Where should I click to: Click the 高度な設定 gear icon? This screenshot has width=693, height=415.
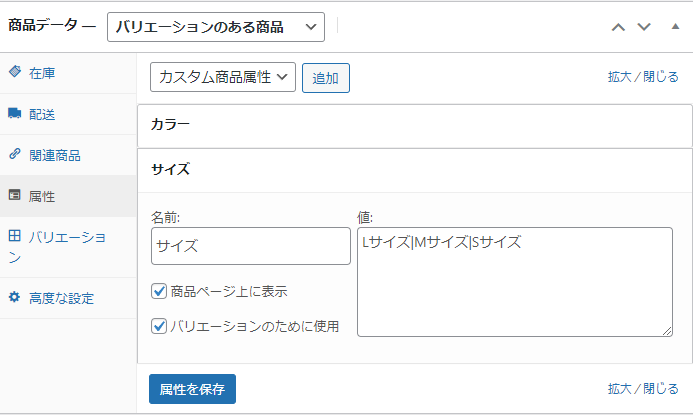point(15,297)
